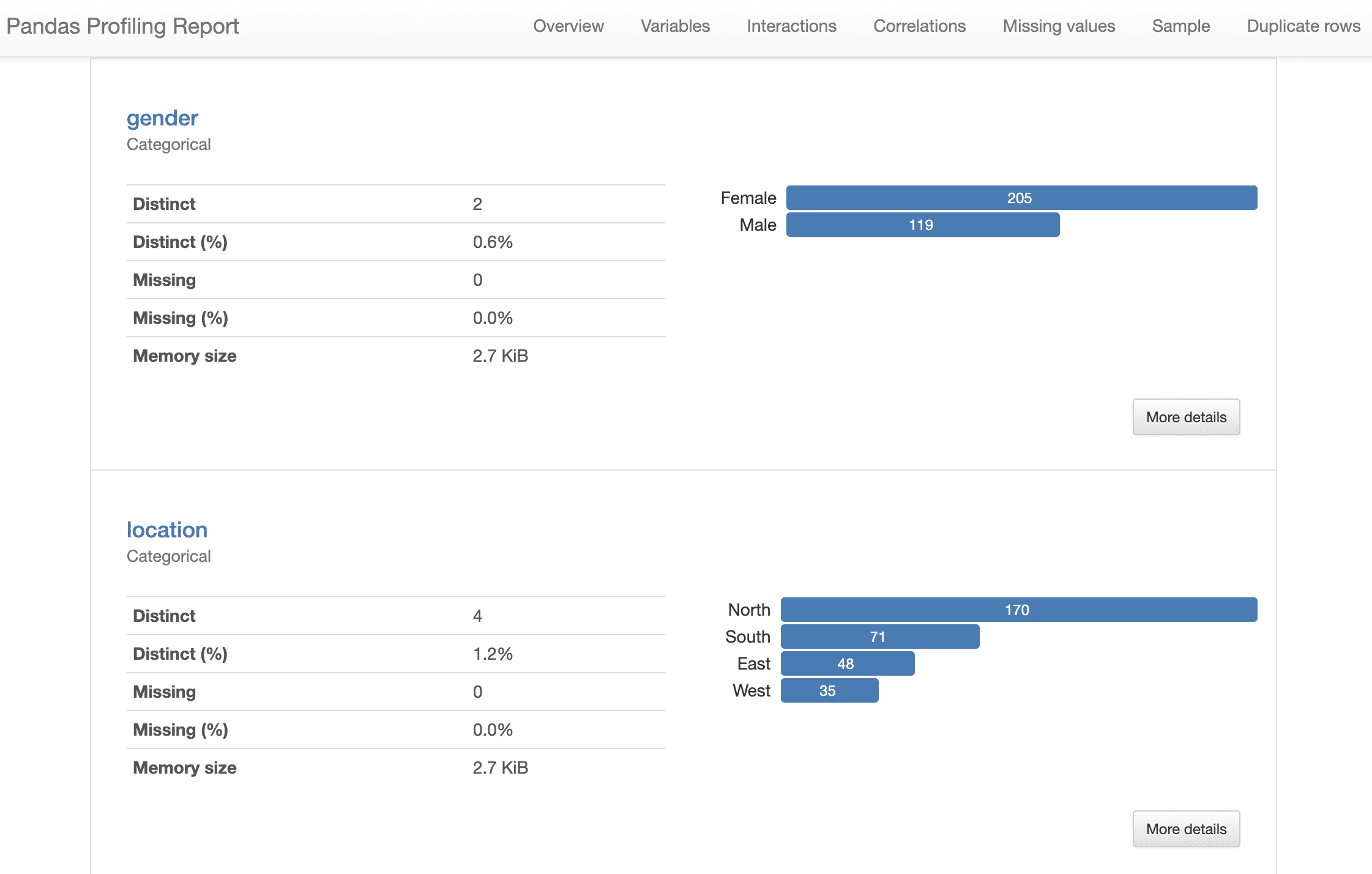1372x874 pixels.
Task: Click the South bar in location chart
Action: (879, 637)
